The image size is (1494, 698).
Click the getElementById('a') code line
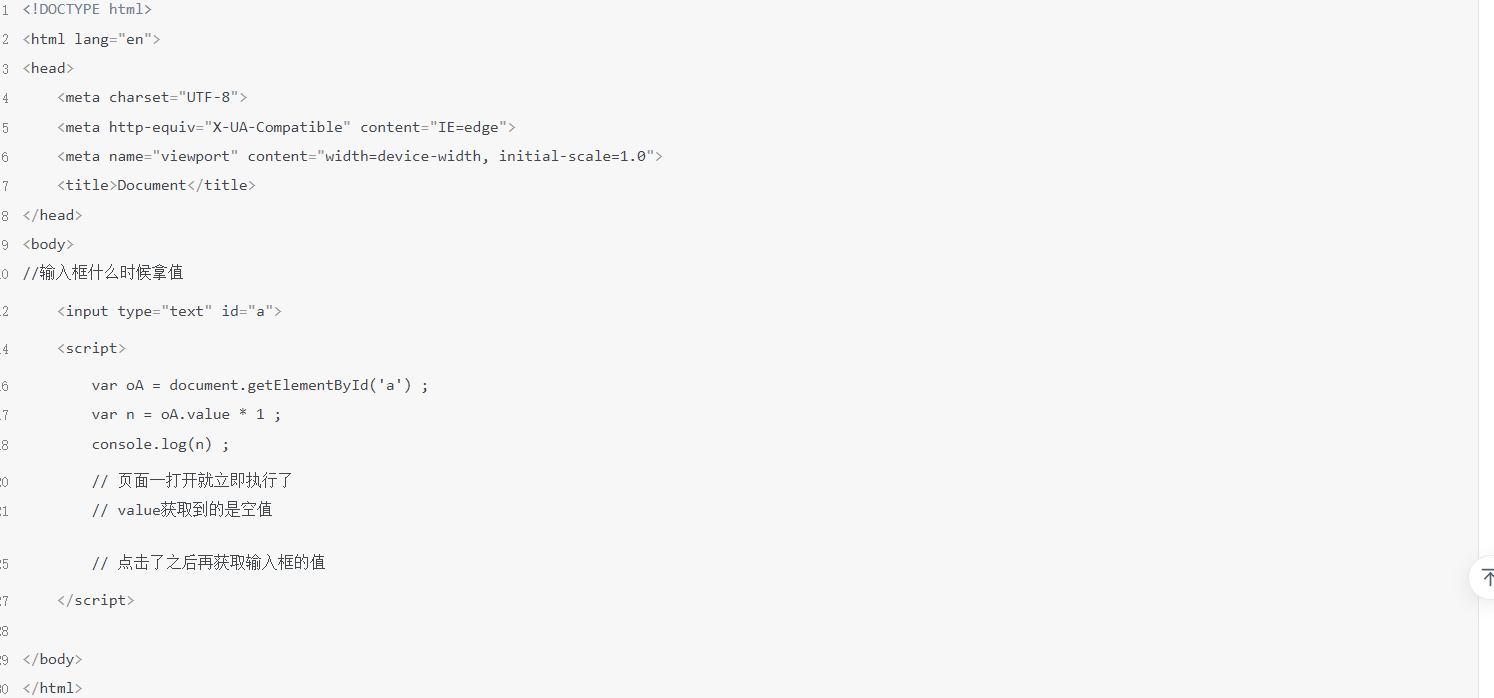pos(260,385)
